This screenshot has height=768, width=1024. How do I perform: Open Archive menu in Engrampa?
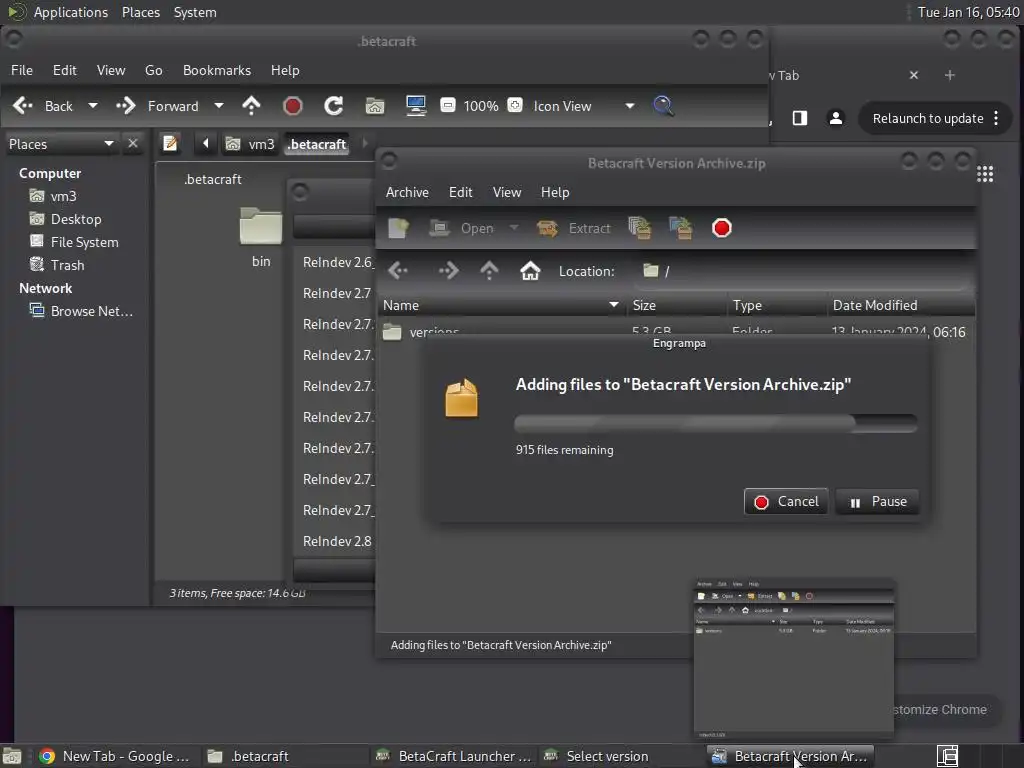(407, 192)
